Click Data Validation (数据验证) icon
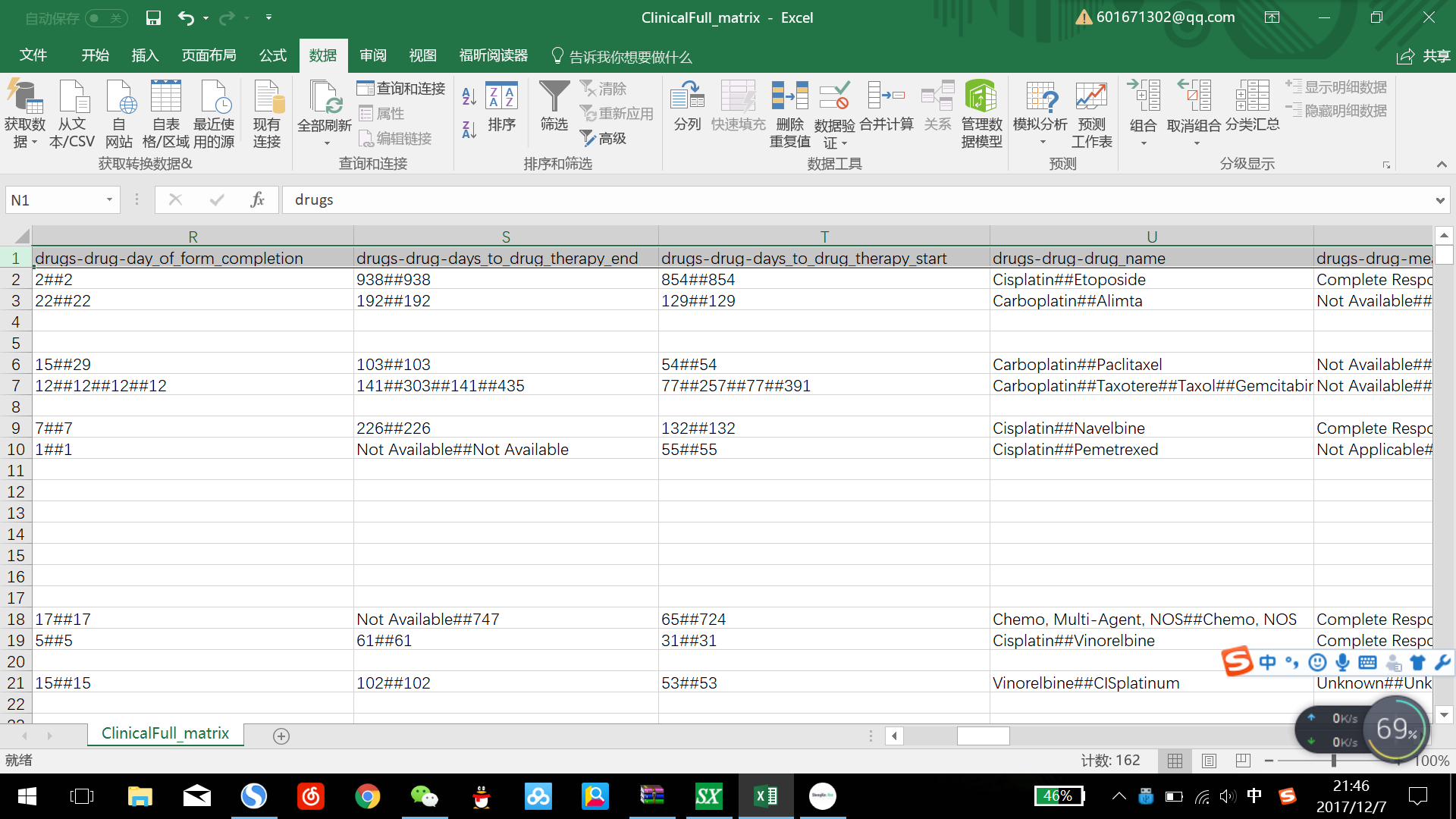This screenshot has width=1456, height=819. pos(834,96)
